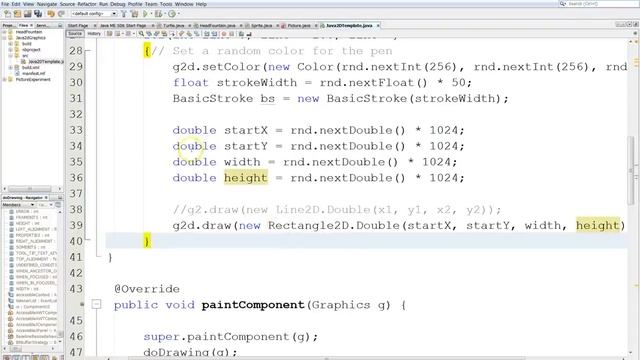
Task: Click the New File toolbar icon
Action: 7,14
